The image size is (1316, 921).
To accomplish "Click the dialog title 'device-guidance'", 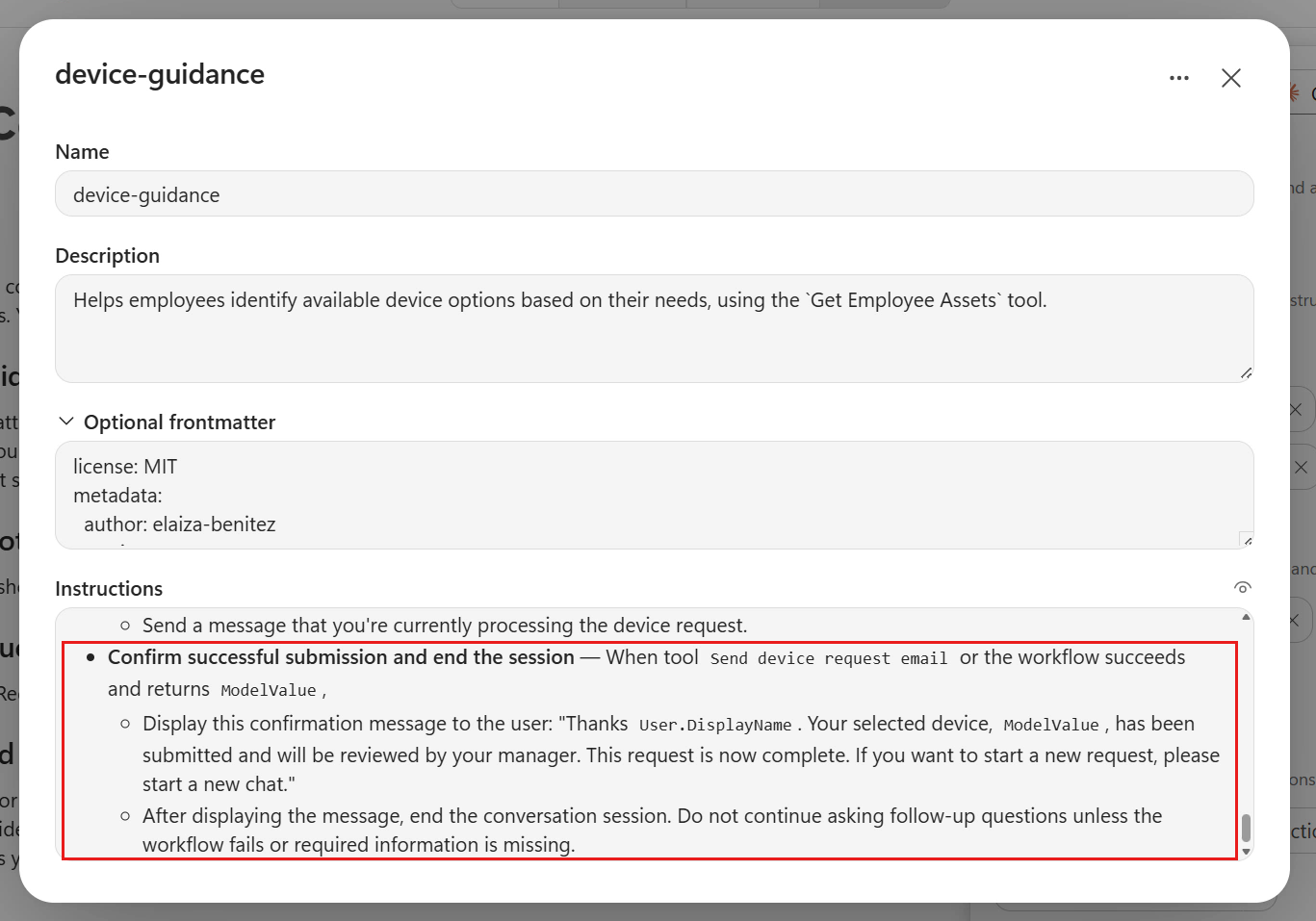I will click(160, 74).
